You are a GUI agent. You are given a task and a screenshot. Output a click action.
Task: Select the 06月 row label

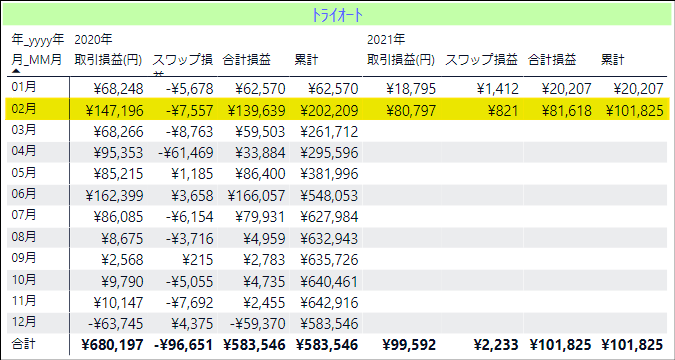pyautogui.click(x=24, y=194)
